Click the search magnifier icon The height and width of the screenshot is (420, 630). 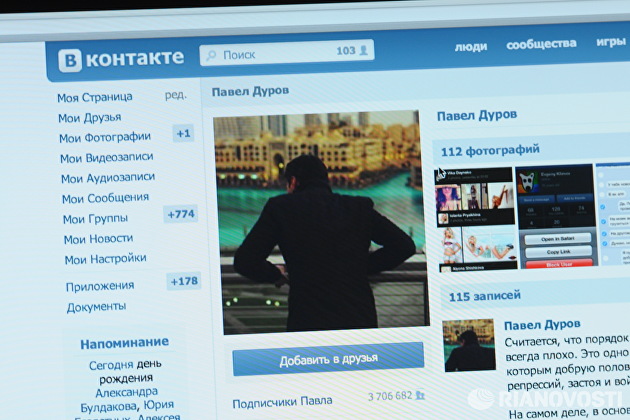pyautogui.click(x=211, y=55)
